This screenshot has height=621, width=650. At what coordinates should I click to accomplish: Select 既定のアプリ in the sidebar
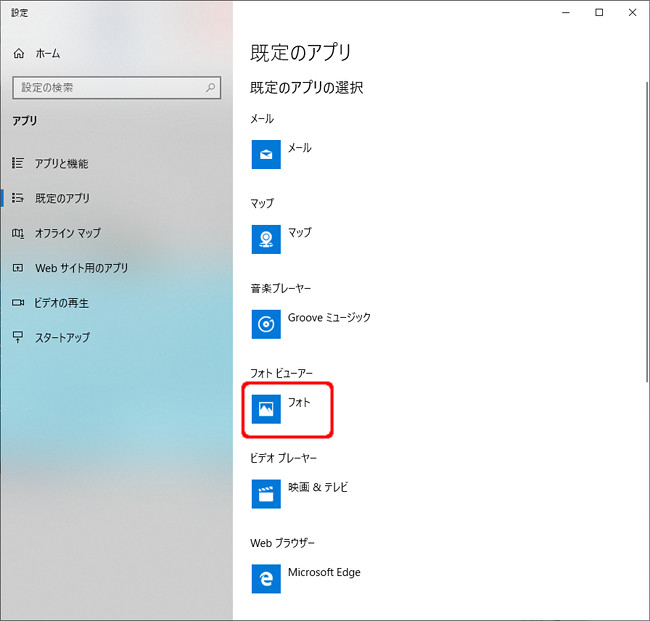(62, 198)
